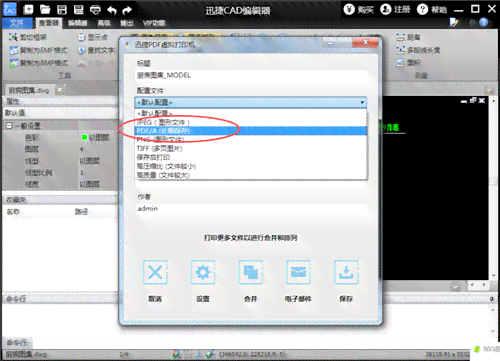
Task: Click the 购买 purchase icon
Action: click(x=349, y=9)
